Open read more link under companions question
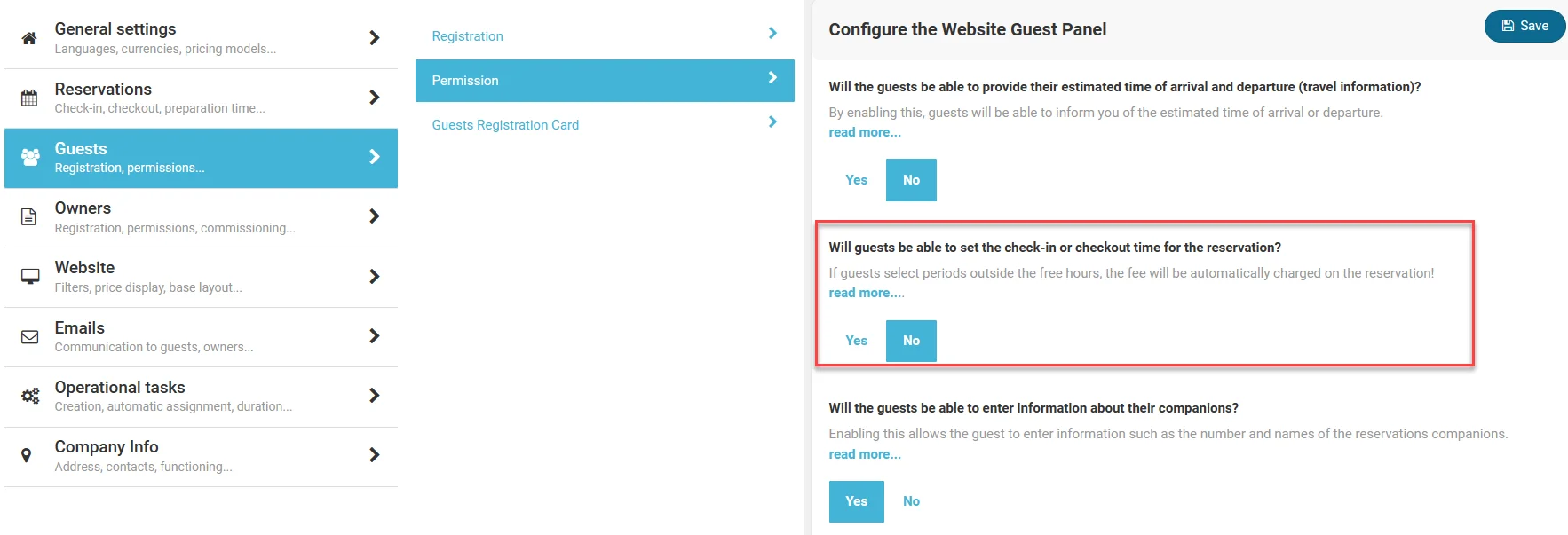 (865, 454)
